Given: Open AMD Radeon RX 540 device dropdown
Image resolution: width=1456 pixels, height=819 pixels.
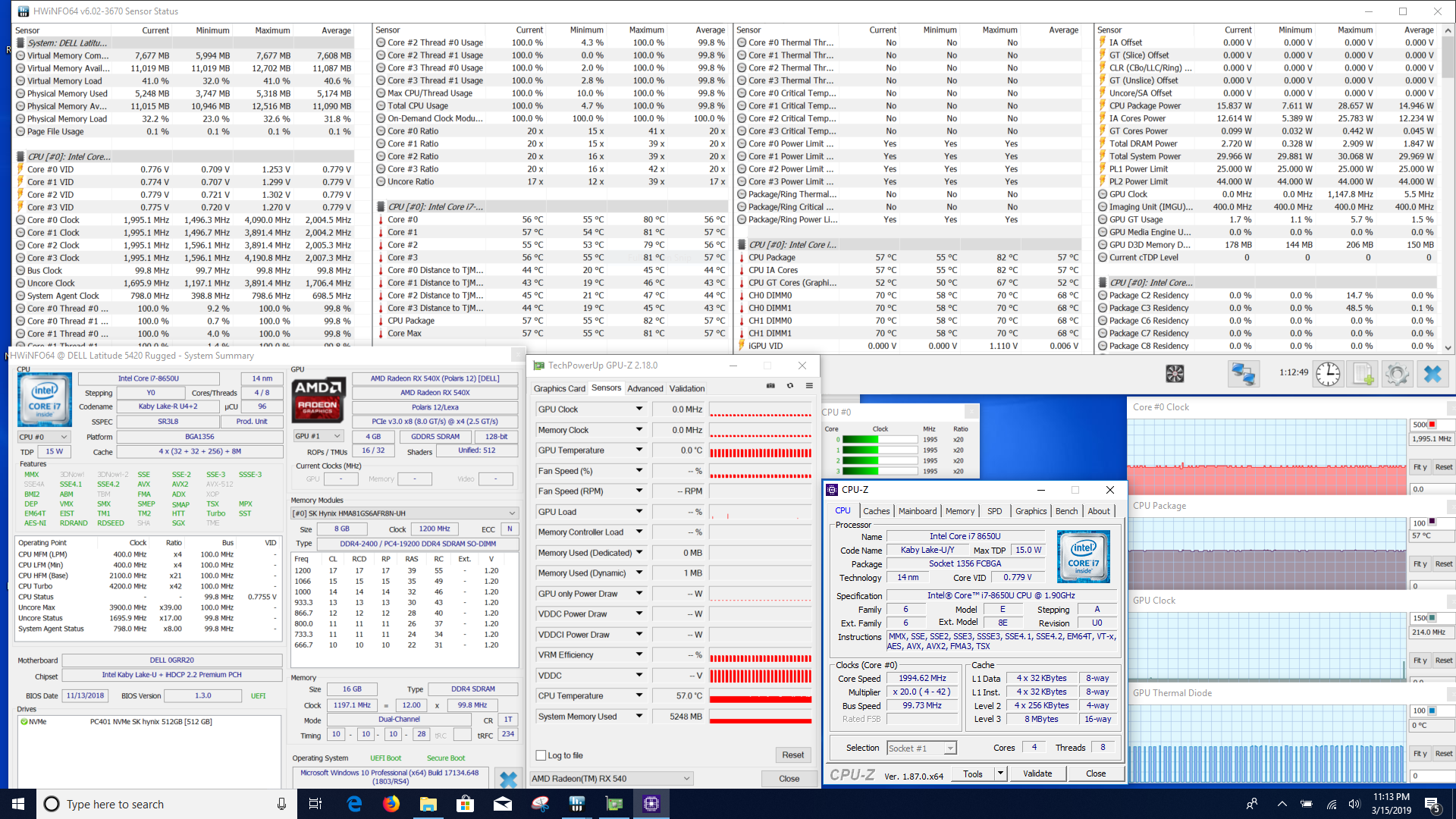Looking at the screenshot, I should [x=611, y=779].
